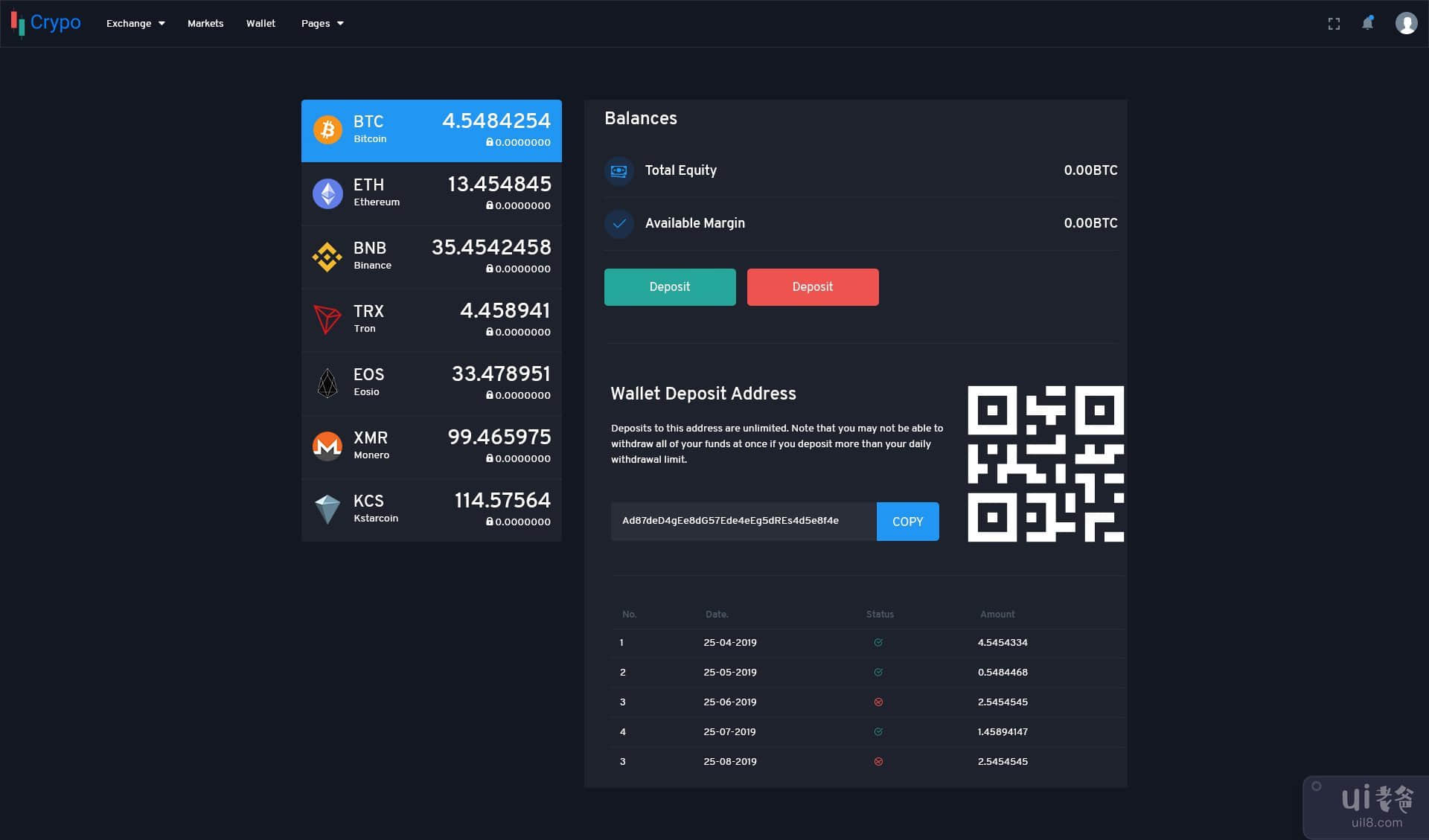Click failed status icon for 25-06-2019
The height and width of the screenshot is (840, 1429).
point(878,702)
